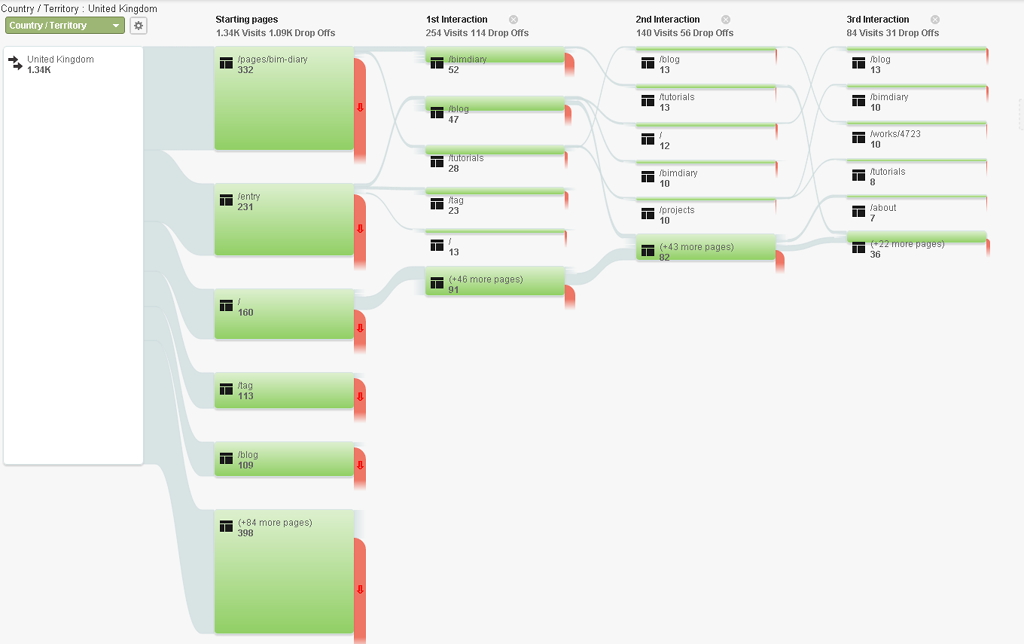Expand the (+43 more pages) second interaction group
This screenshot has width=1024, height=644.
pyautogui.click(x=706, y=248)
